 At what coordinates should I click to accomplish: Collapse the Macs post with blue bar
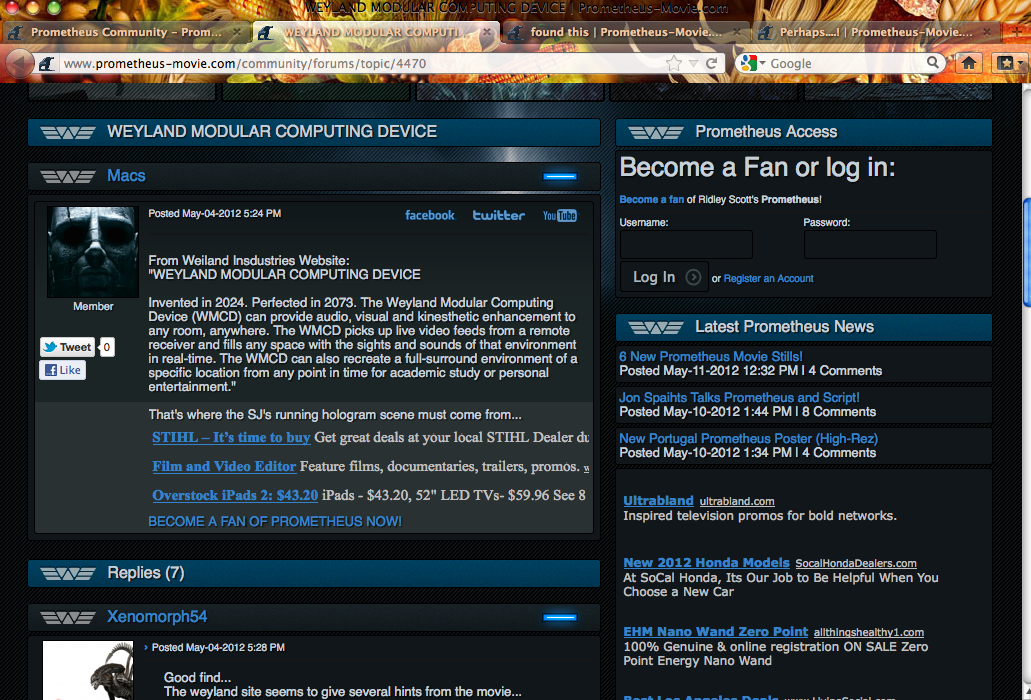(x=560, y=177)
